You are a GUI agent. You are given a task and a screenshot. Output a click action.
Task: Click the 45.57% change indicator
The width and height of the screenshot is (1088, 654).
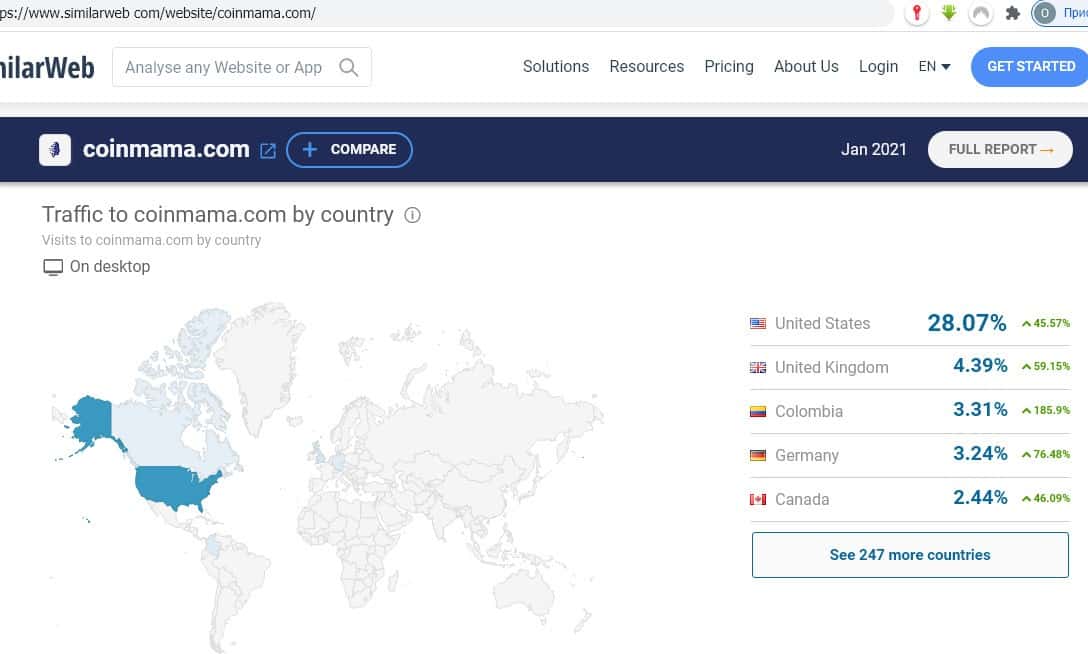coord(1046,323)
